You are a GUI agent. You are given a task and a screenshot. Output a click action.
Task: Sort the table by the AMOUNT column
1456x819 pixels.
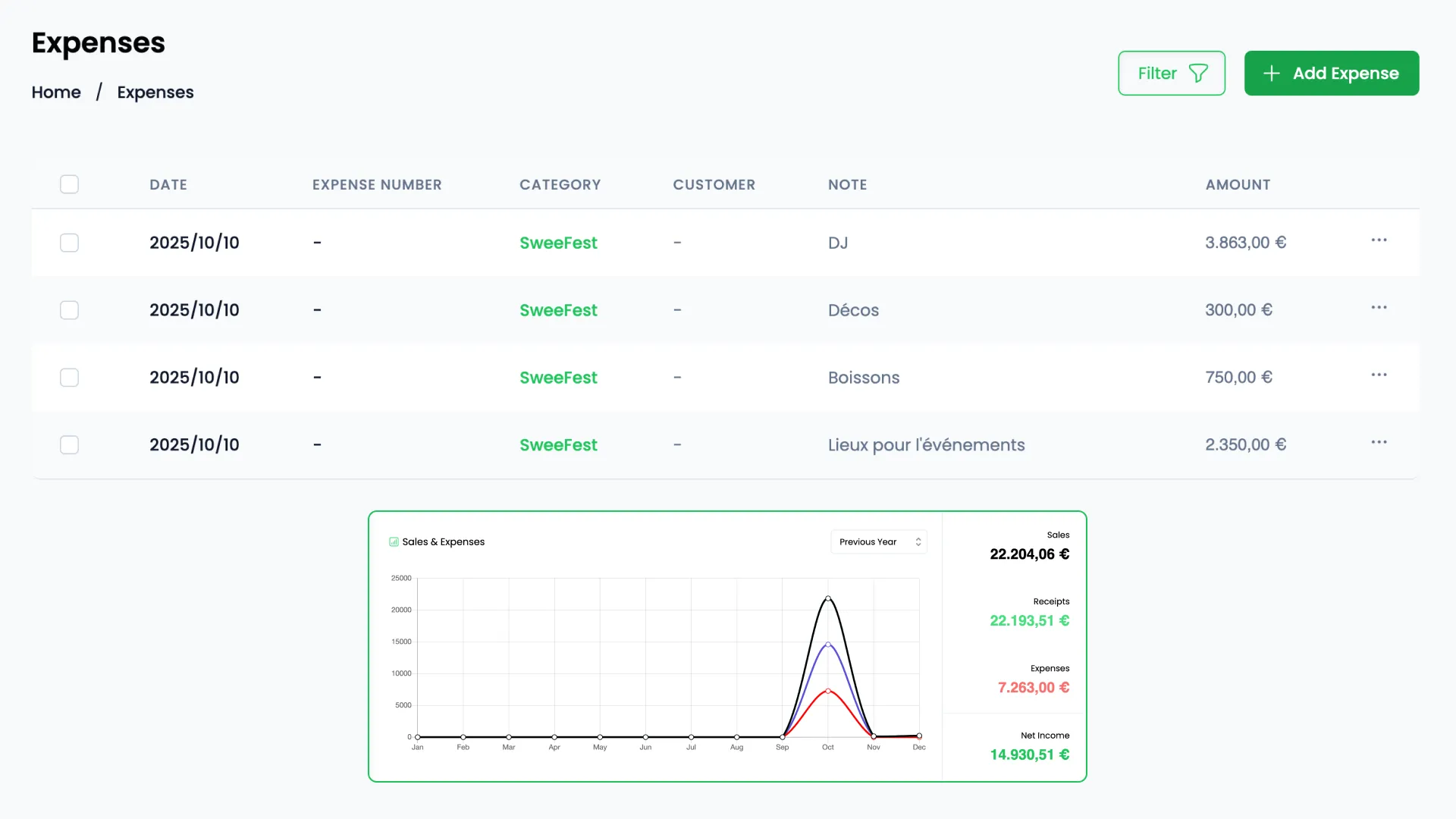[x=1237, y=184]
